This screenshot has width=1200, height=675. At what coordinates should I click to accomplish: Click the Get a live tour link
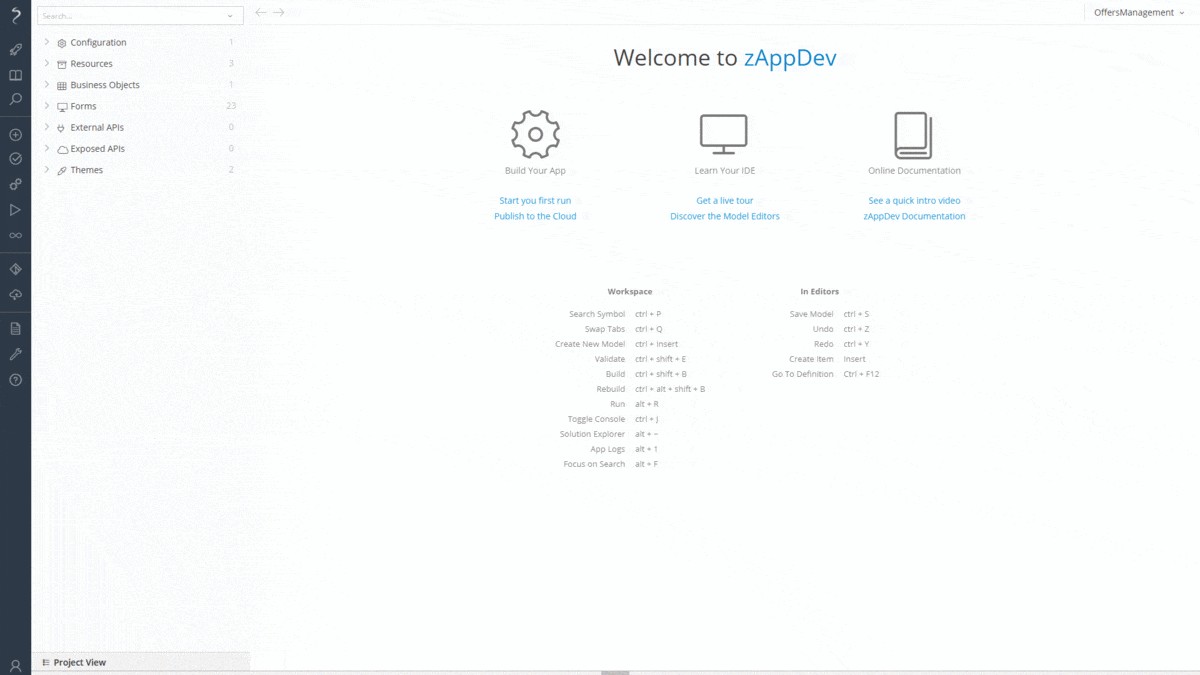(x=724, y=201)
